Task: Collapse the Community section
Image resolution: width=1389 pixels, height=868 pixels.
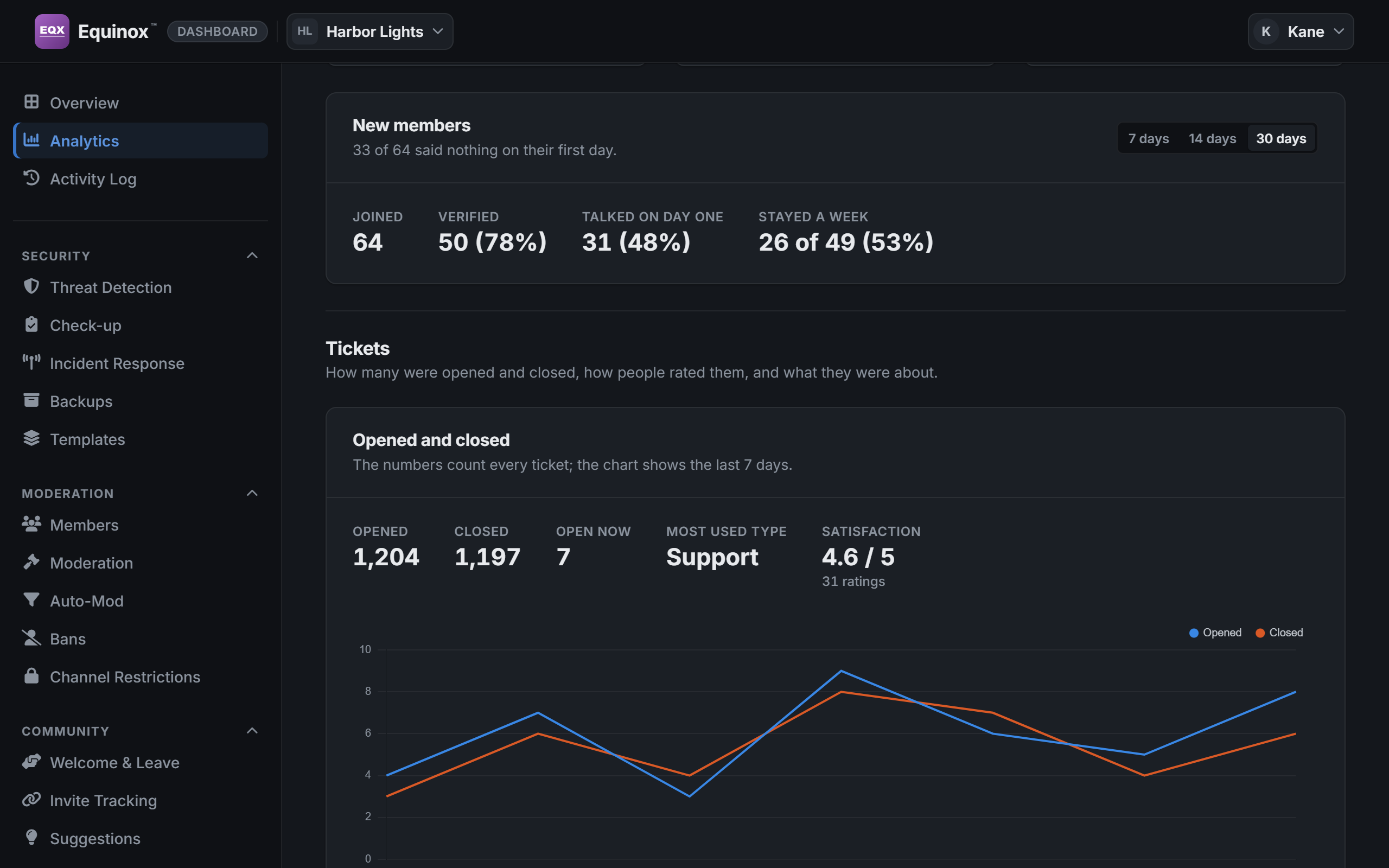Action: point(140,731)
